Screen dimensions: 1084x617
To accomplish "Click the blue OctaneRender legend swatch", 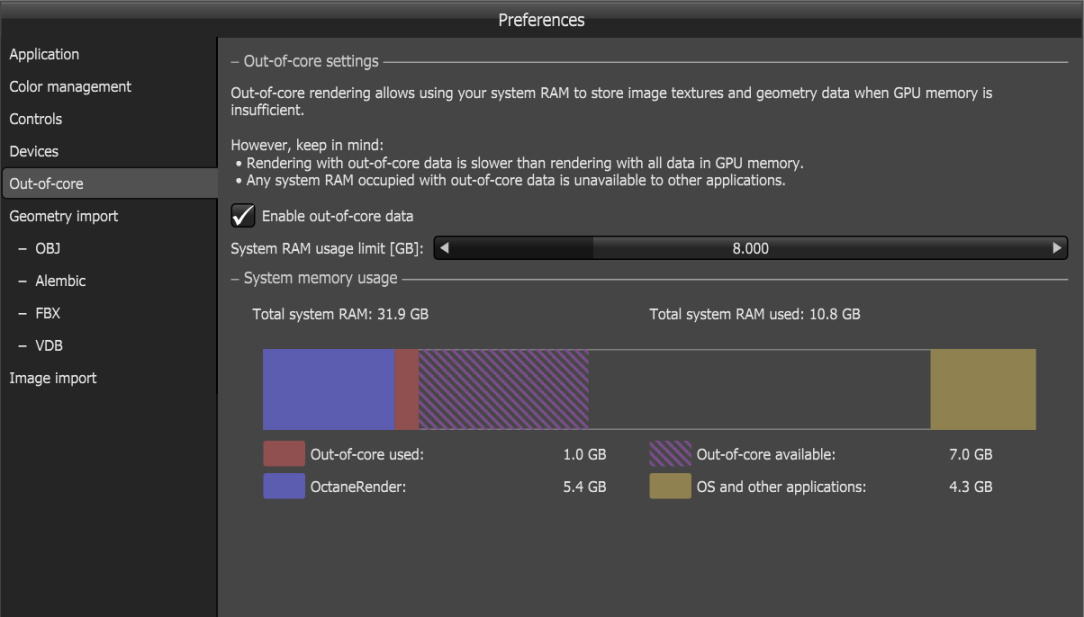I will (x=284, y=487).
